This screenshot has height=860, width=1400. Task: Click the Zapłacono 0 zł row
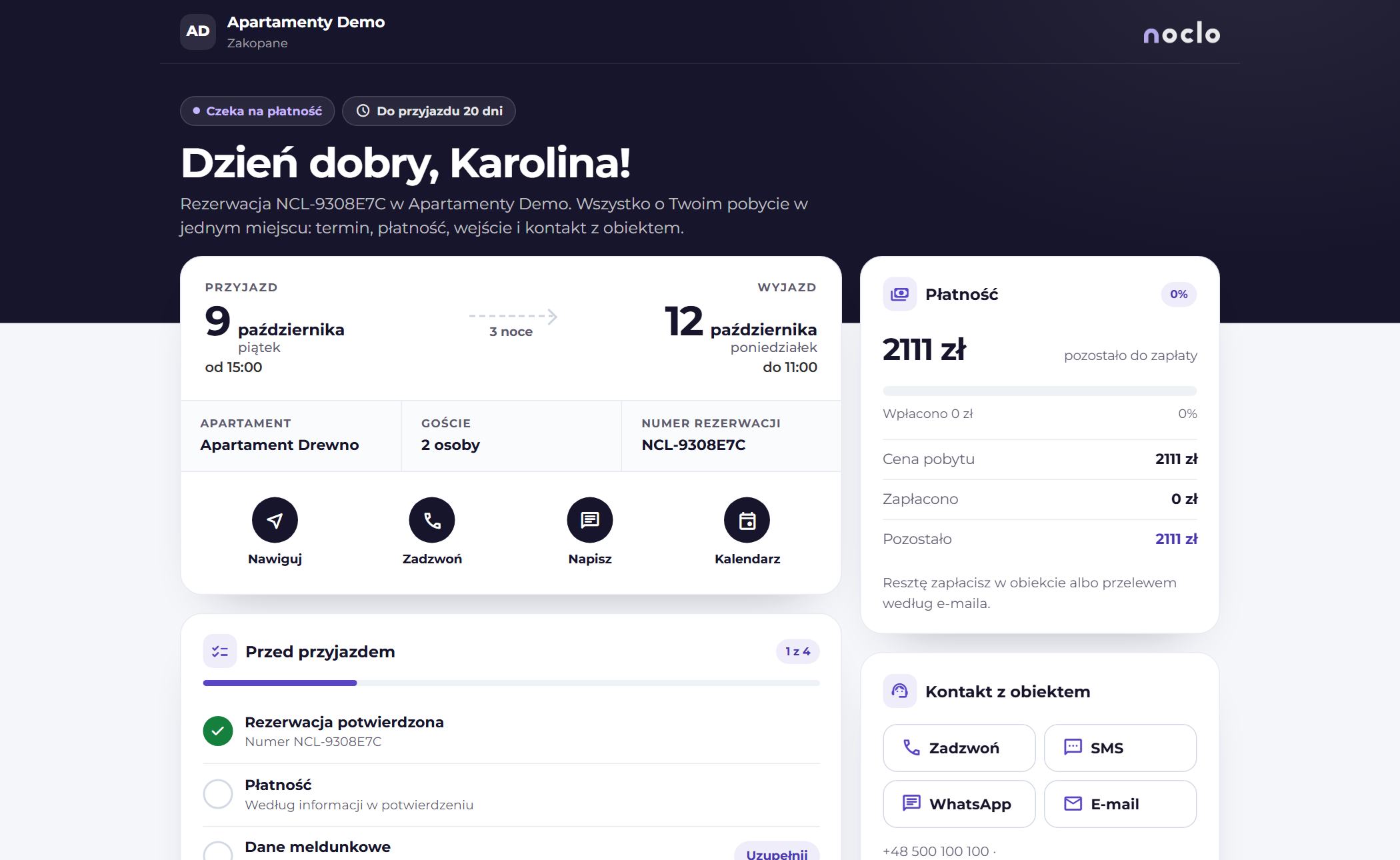coord(1039,499)
